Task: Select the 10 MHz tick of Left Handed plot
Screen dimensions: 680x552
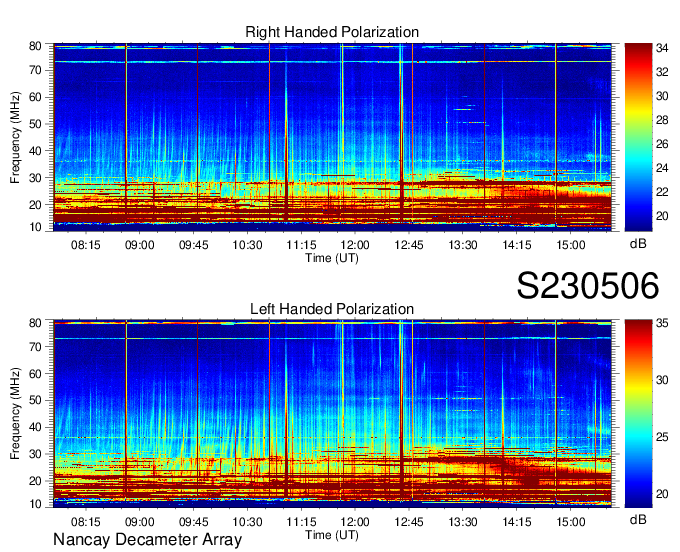Action: click(35, 504)
